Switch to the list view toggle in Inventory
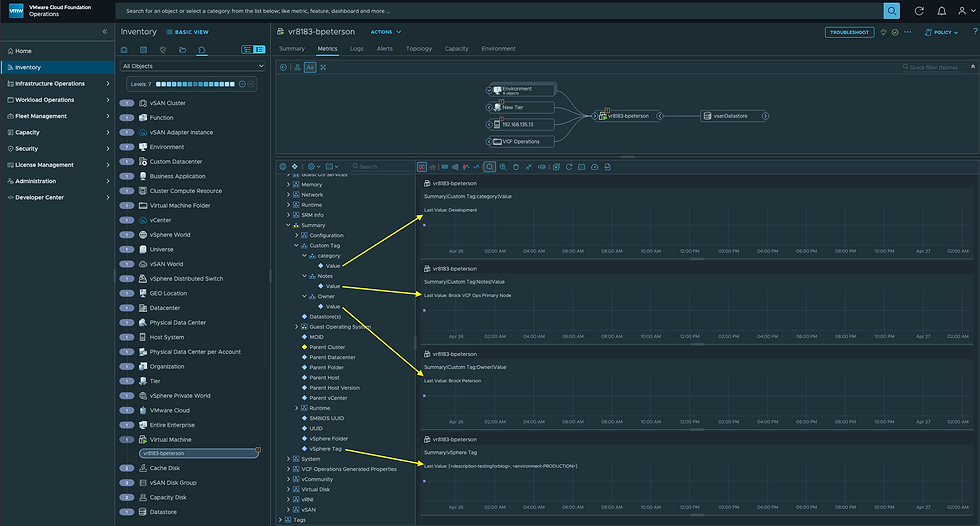The height and width of the screenshot is (526, 980). pyautogui.click(x=259, y=49)
